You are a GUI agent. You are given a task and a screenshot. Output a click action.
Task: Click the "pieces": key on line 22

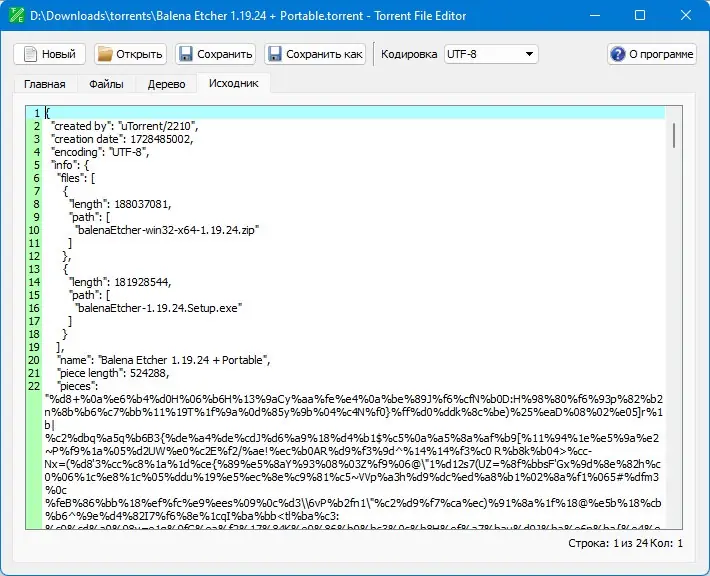[77, 386]
